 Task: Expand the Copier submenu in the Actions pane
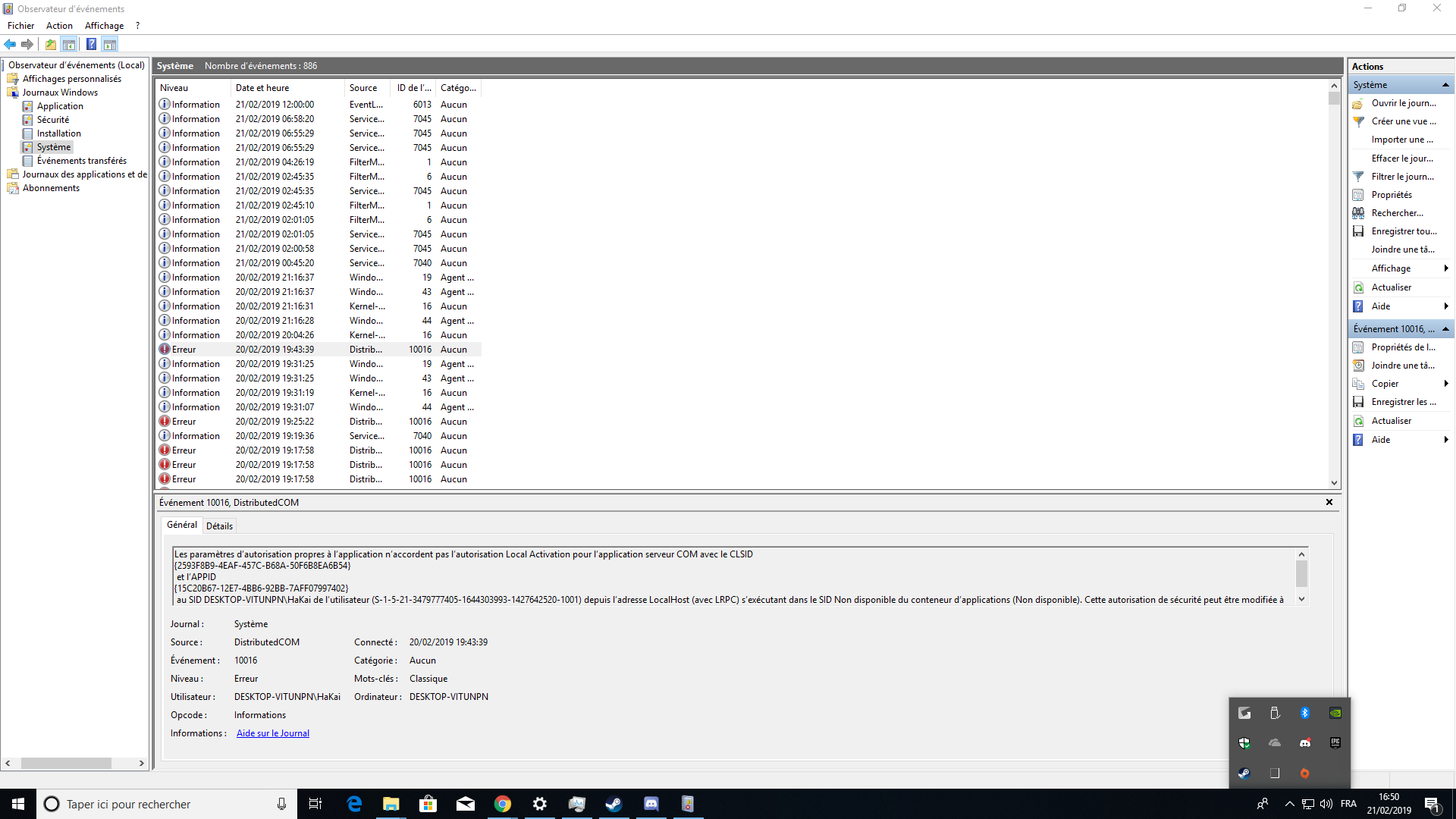pos(1446,384)
